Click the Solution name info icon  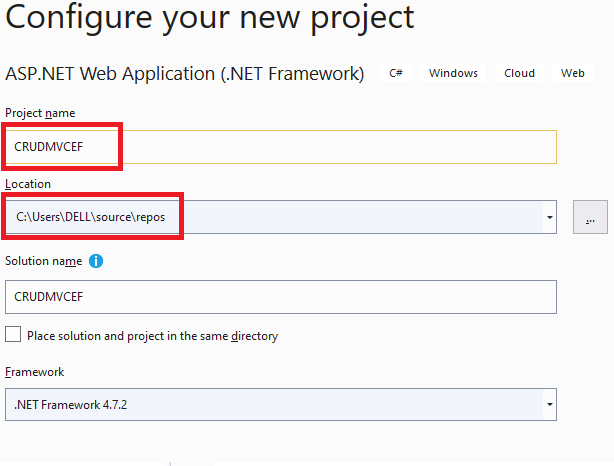[96, 261]
